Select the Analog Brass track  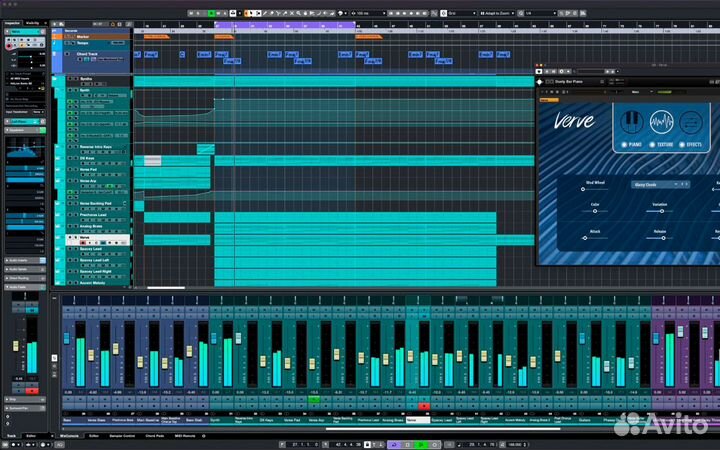pos(97,229)
